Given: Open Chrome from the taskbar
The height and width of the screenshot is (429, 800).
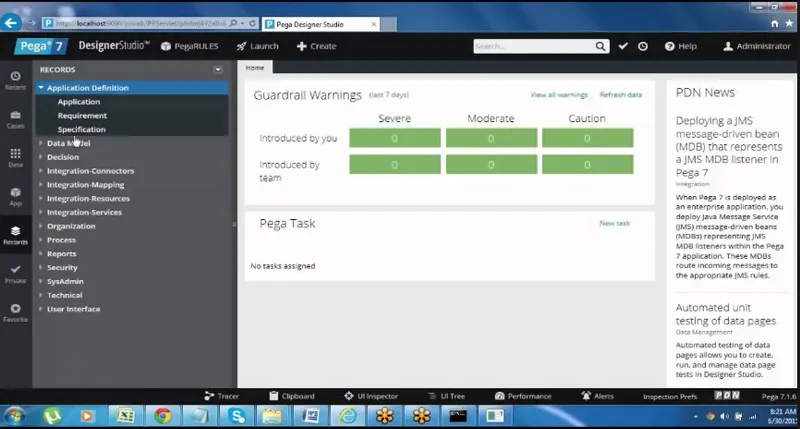Looking at the screenshot, I should (163, 416).
